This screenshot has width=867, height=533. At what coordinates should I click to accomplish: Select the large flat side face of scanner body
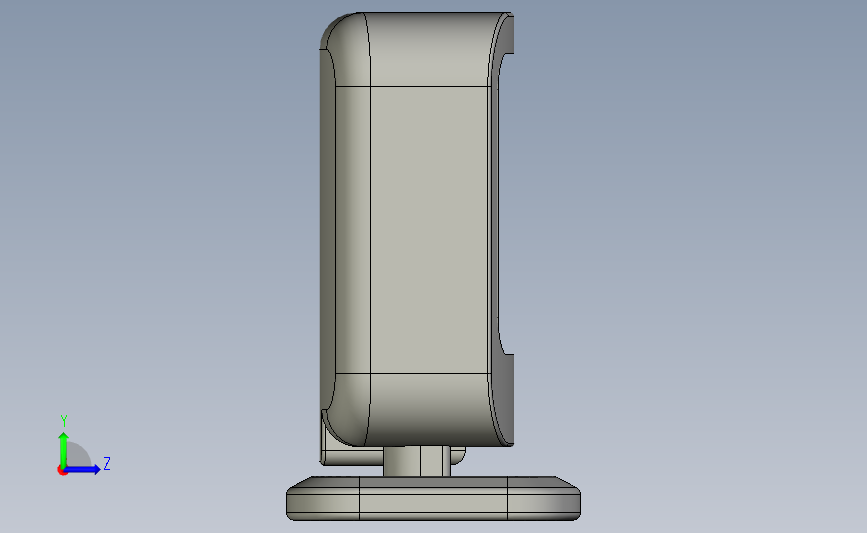coord(429,229)
